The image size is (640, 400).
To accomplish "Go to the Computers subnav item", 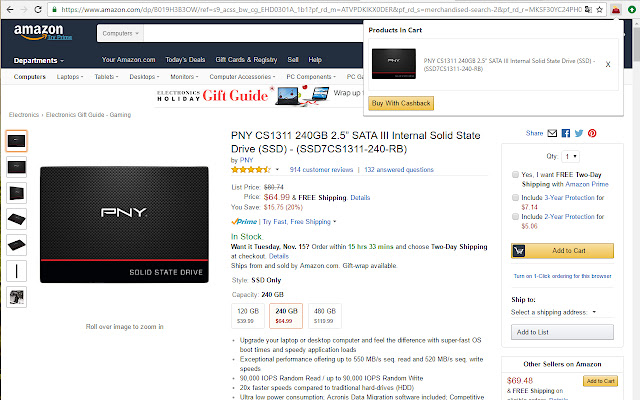I will click(29, 77).
